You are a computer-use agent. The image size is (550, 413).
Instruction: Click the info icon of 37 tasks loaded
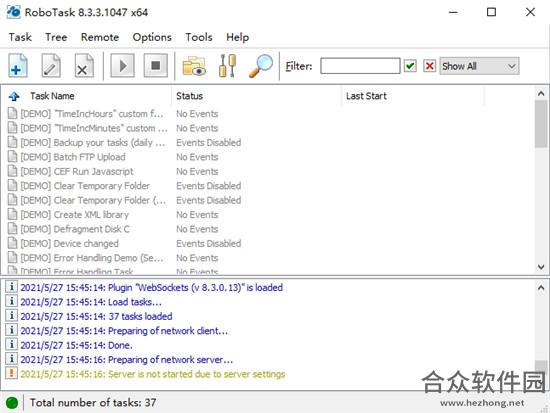(12, 316)
